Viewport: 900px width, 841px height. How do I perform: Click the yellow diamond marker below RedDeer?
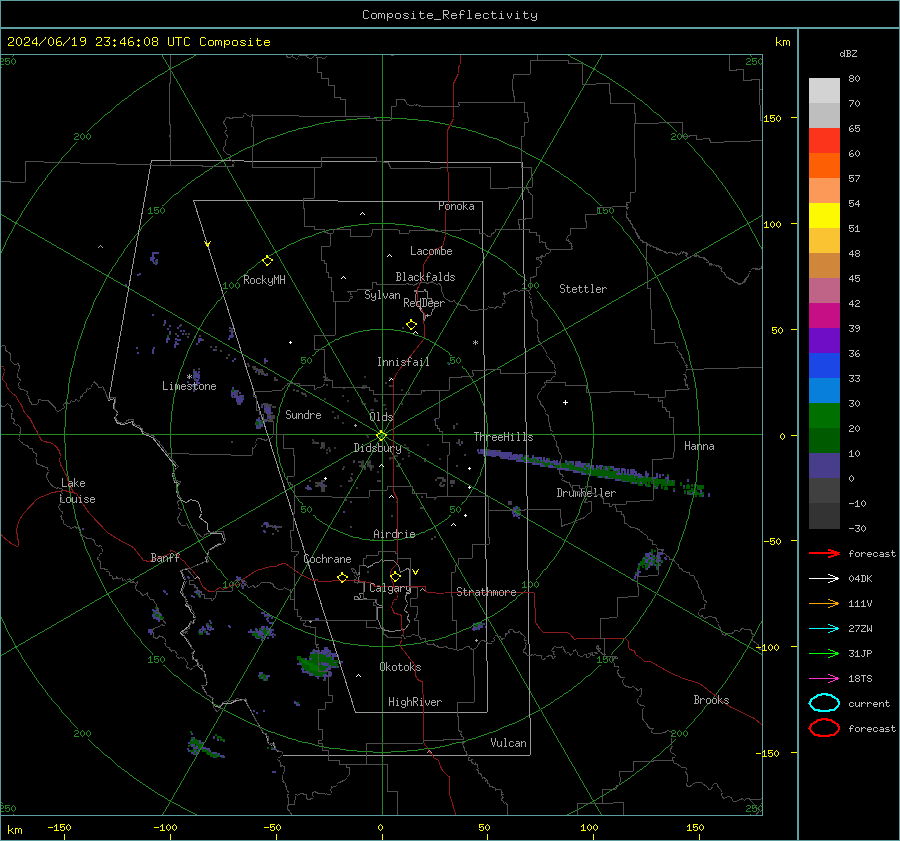point(411,325)
